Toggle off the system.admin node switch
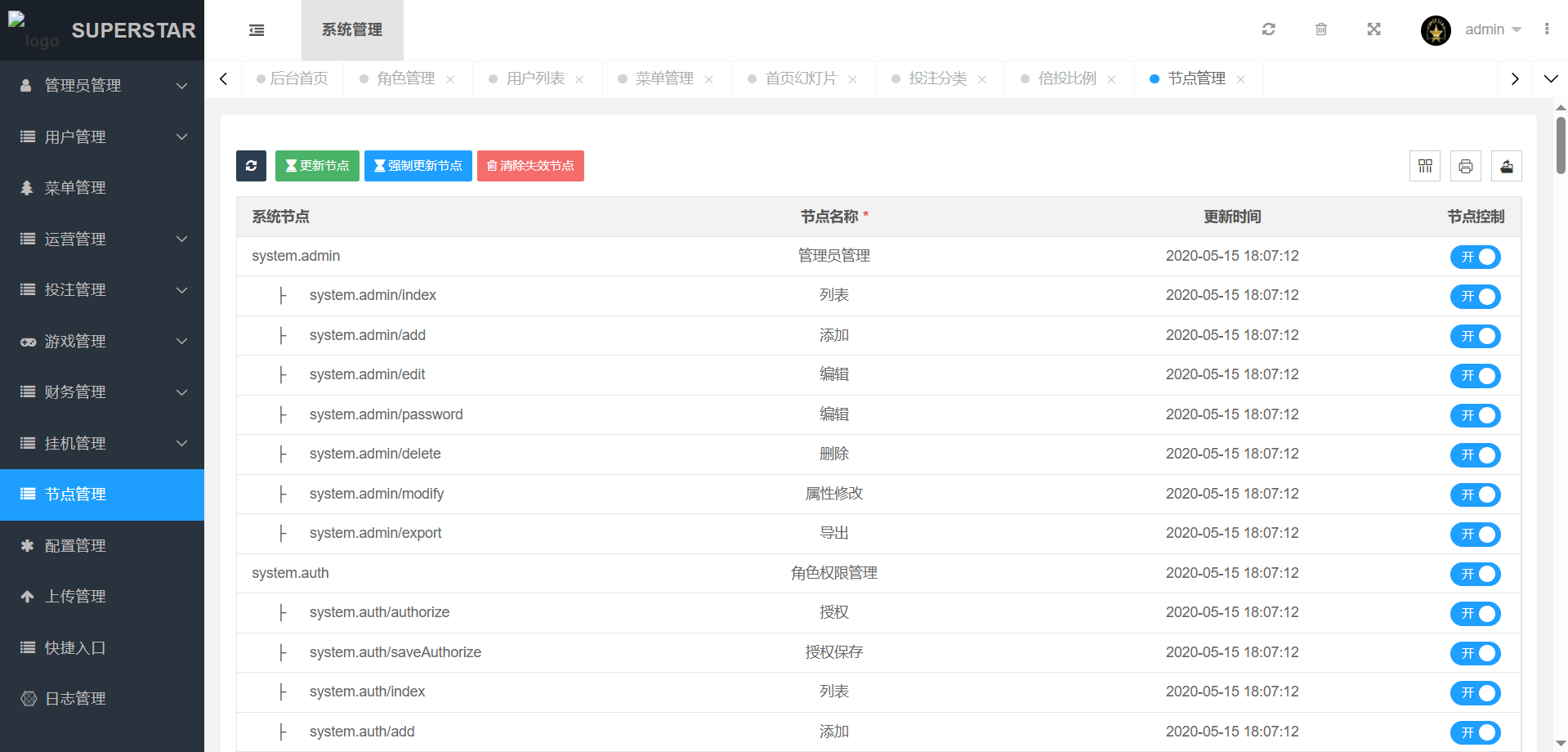 pos(1475,257)
